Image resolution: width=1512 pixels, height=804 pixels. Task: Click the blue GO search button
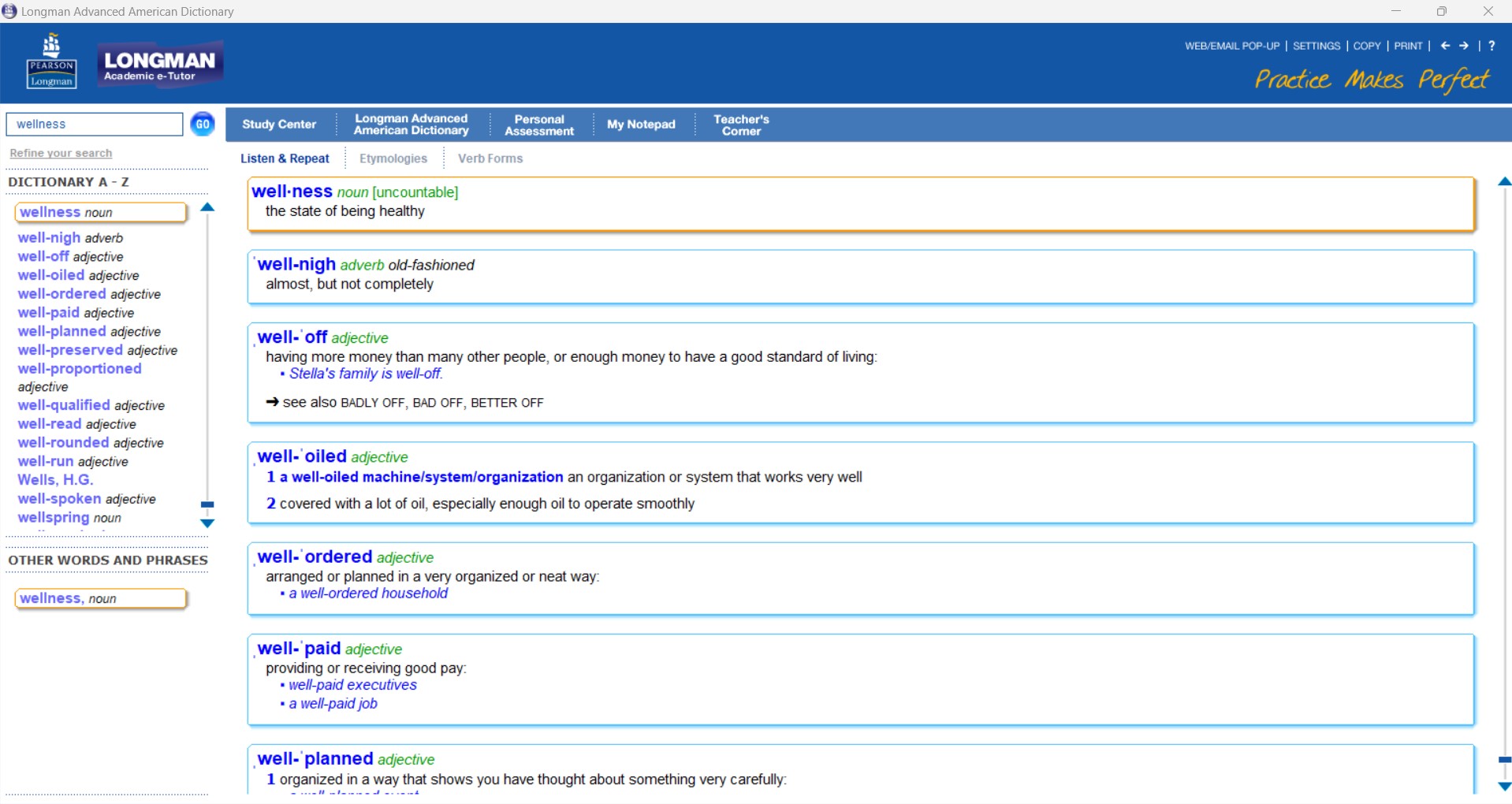click(x=203, y=124)
